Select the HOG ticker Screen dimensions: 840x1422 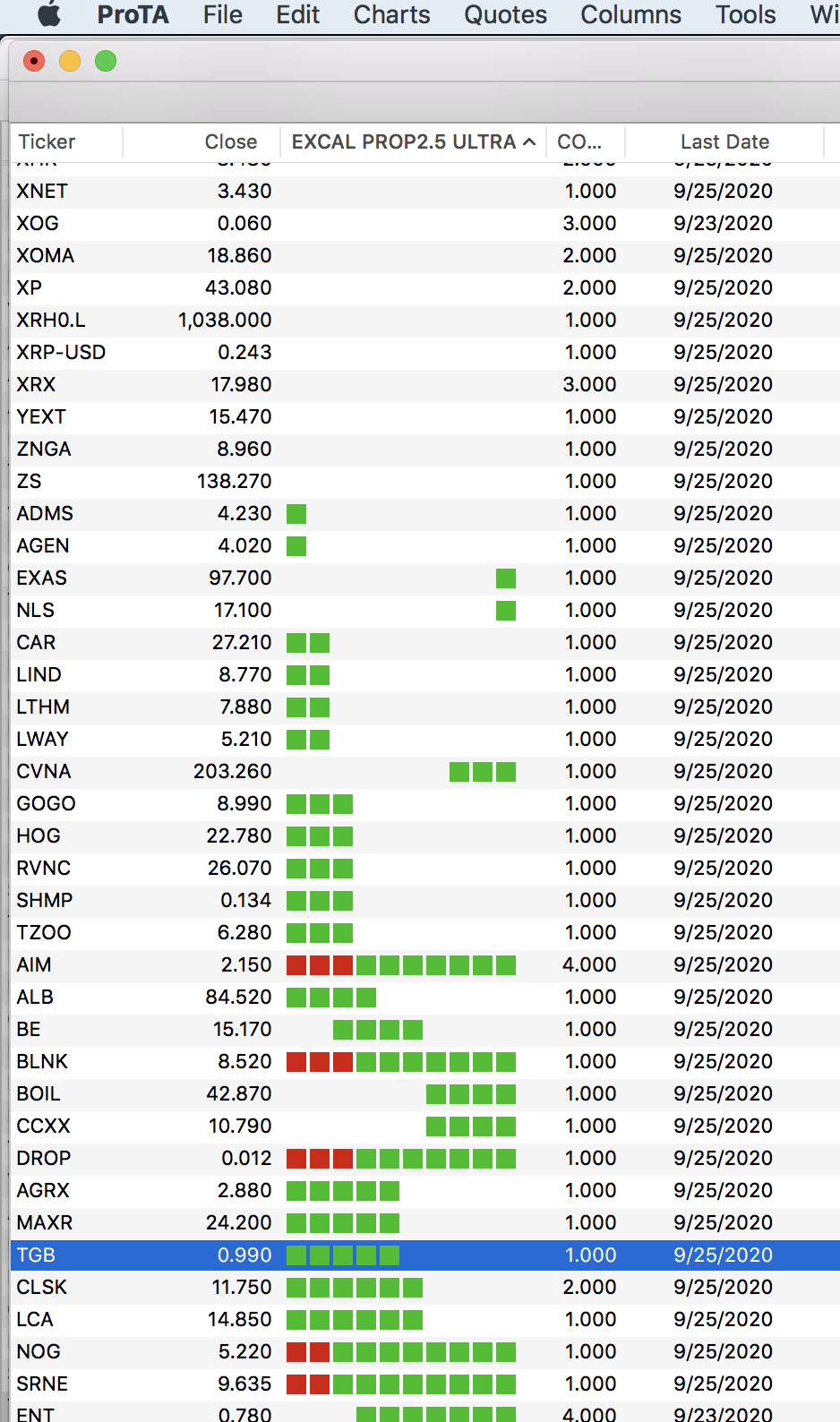click(39, 835)
